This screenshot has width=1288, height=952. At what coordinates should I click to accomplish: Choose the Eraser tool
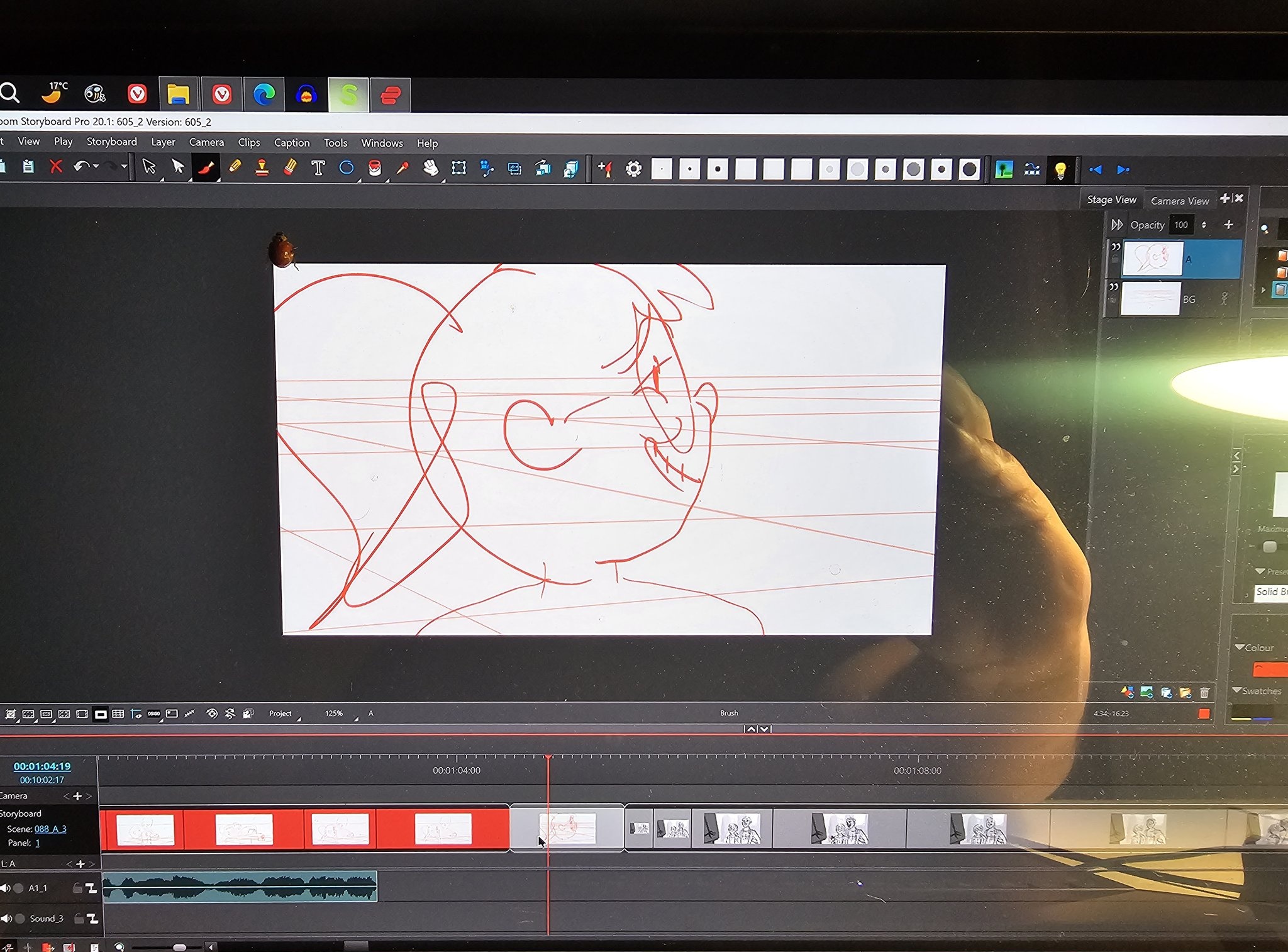tap(290, 167)
